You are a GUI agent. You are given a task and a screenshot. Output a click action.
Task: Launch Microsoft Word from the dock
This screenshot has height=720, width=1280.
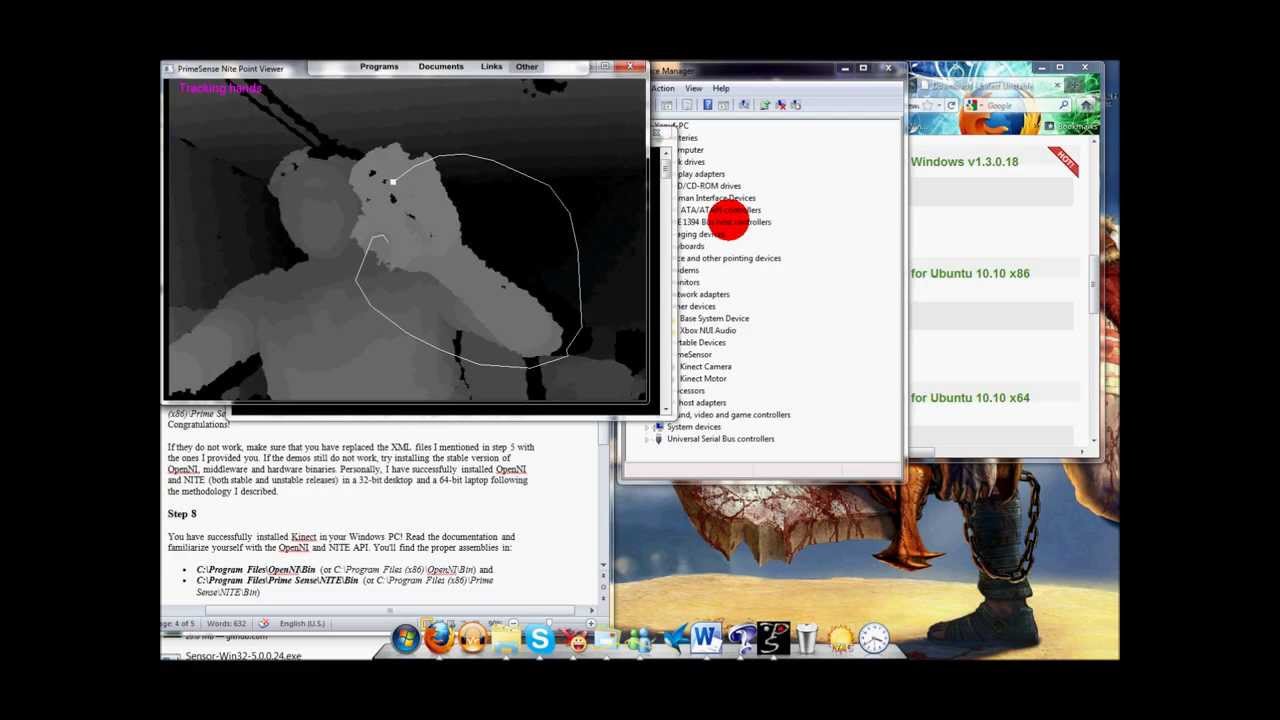(705, 638)
